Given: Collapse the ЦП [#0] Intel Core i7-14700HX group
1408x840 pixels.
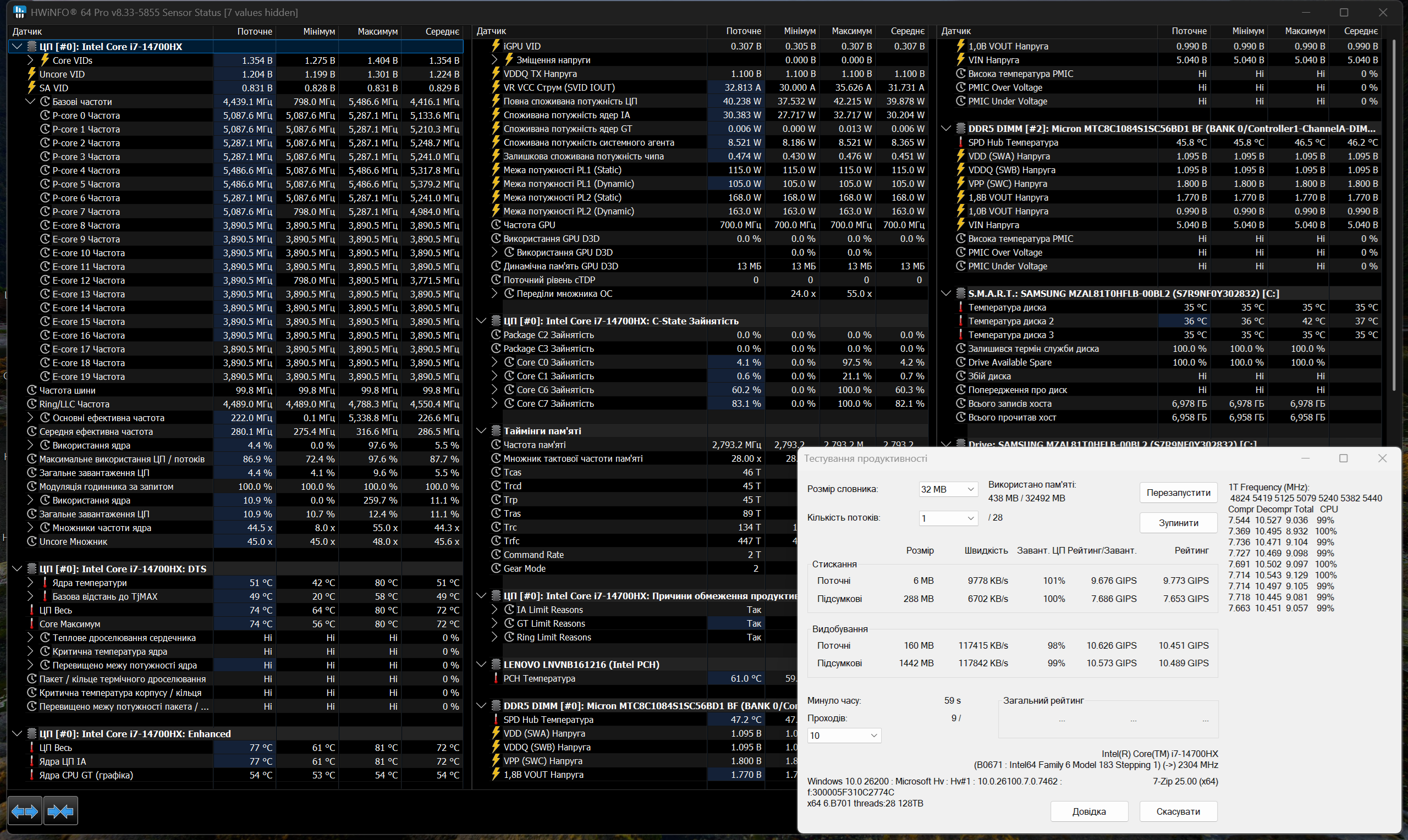Looking at the screenshot, I should click(x=17, y=46).
